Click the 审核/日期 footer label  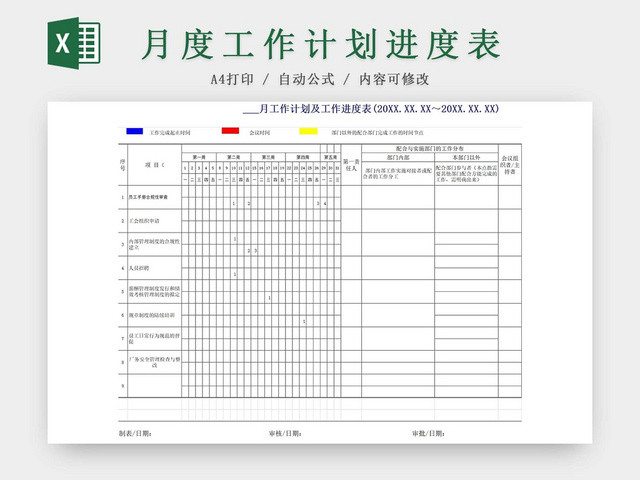285,433
